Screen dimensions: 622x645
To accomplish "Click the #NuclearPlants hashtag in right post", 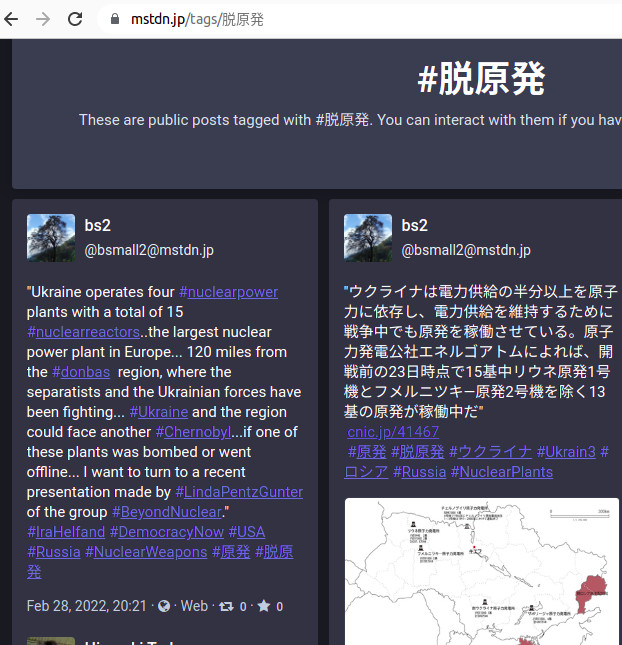I will (x=501, y=472).
